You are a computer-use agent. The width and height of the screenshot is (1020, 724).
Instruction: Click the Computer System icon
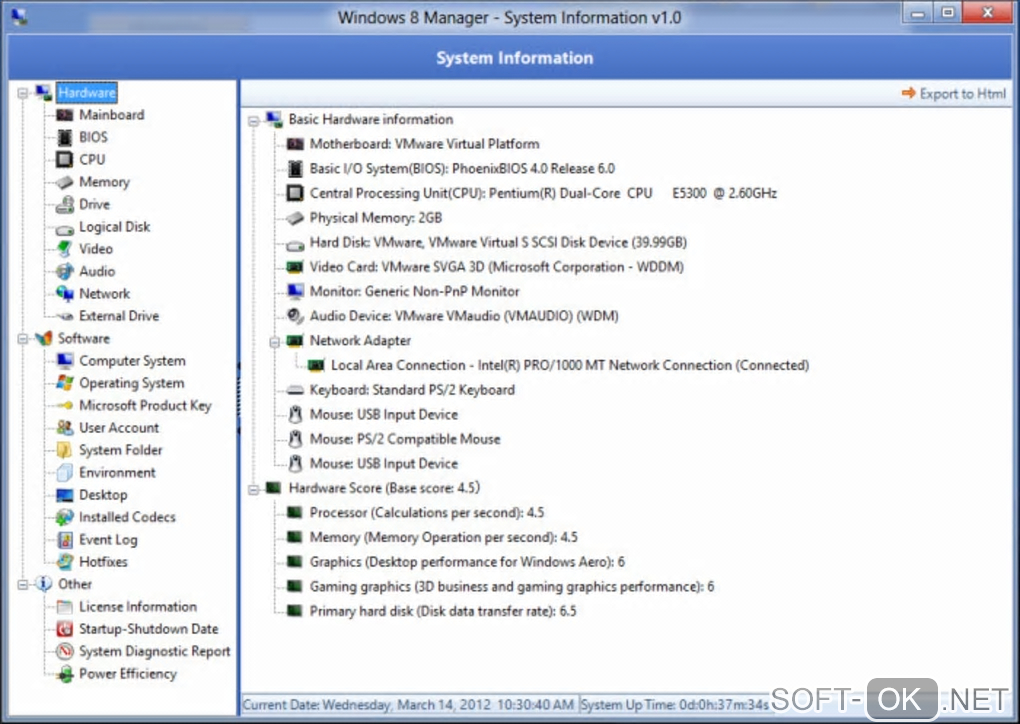64,361
